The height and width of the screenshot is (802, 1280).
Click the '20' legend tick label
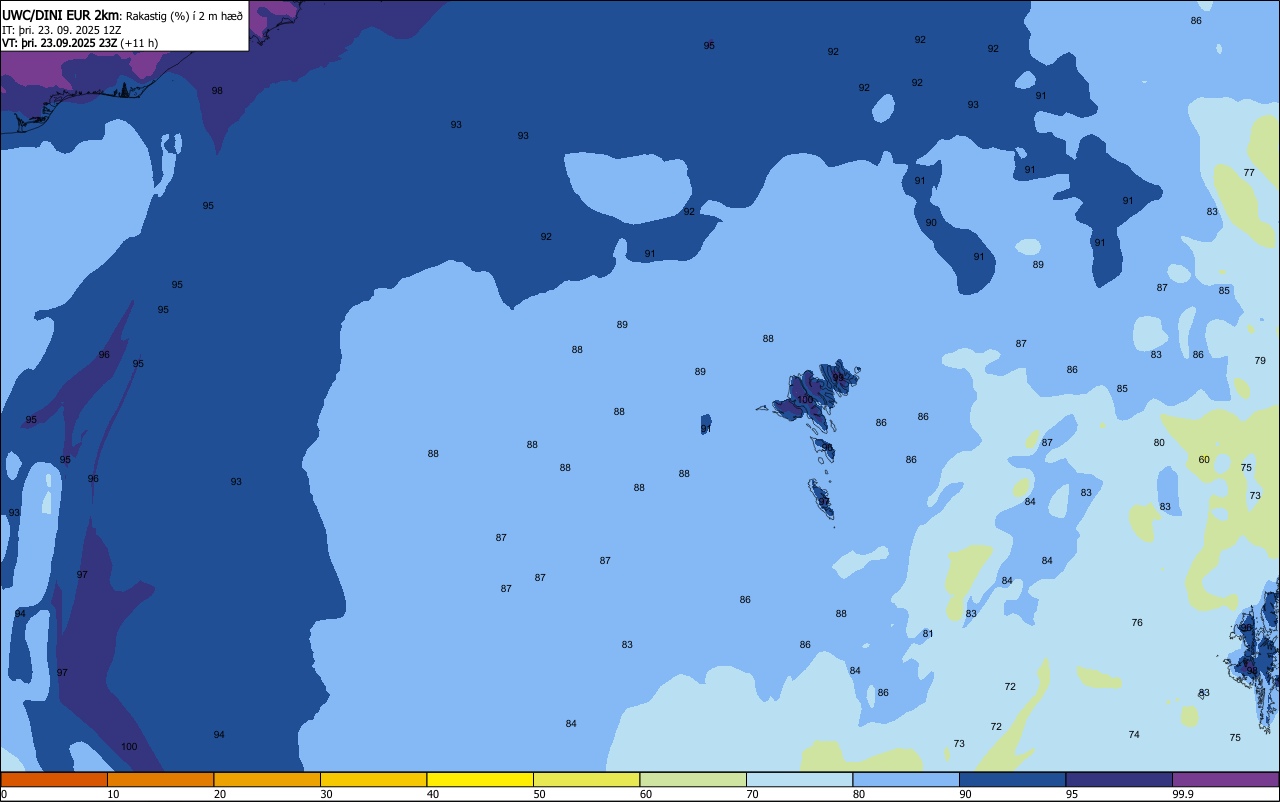pyautogui.click(x=220, y=794)
